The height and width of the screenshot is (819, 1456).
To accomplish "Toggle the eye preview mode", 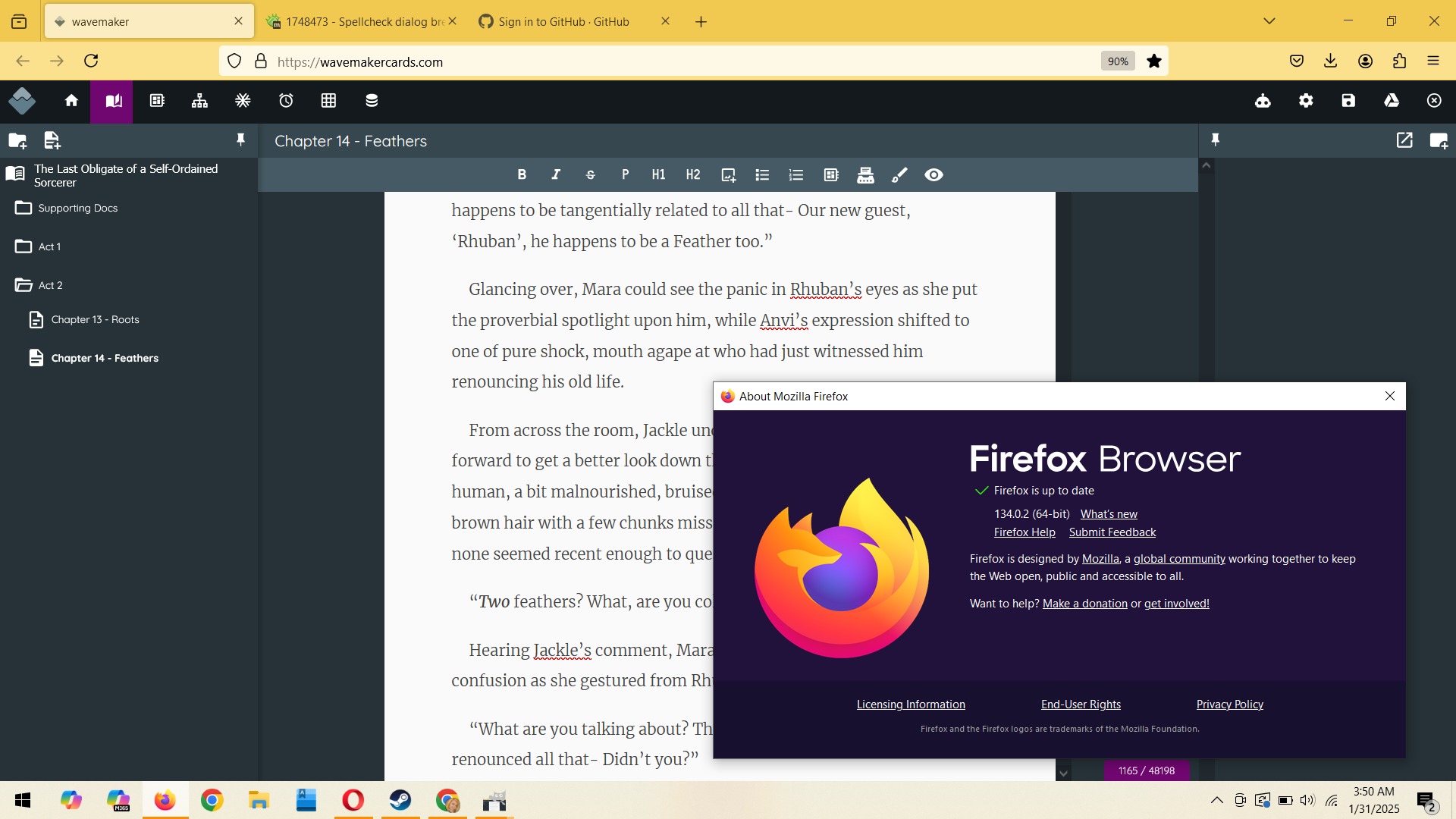I will 934,175.
